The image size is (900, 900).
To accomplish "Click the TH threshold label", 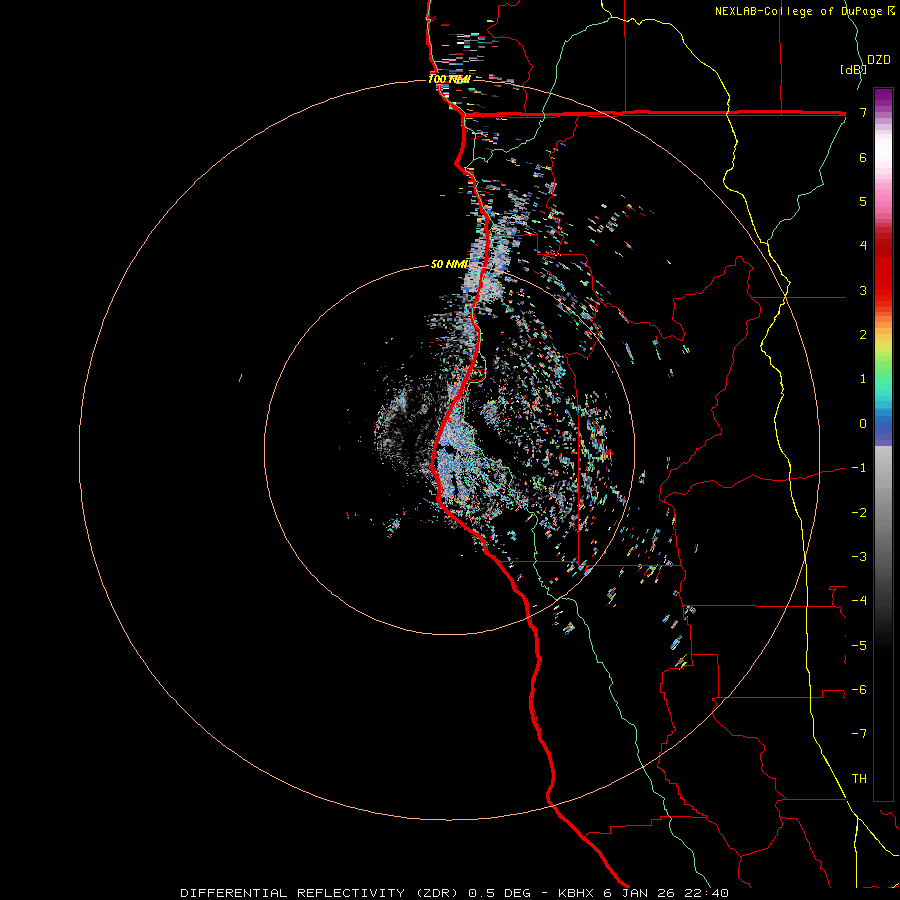I will coord(859,778).
